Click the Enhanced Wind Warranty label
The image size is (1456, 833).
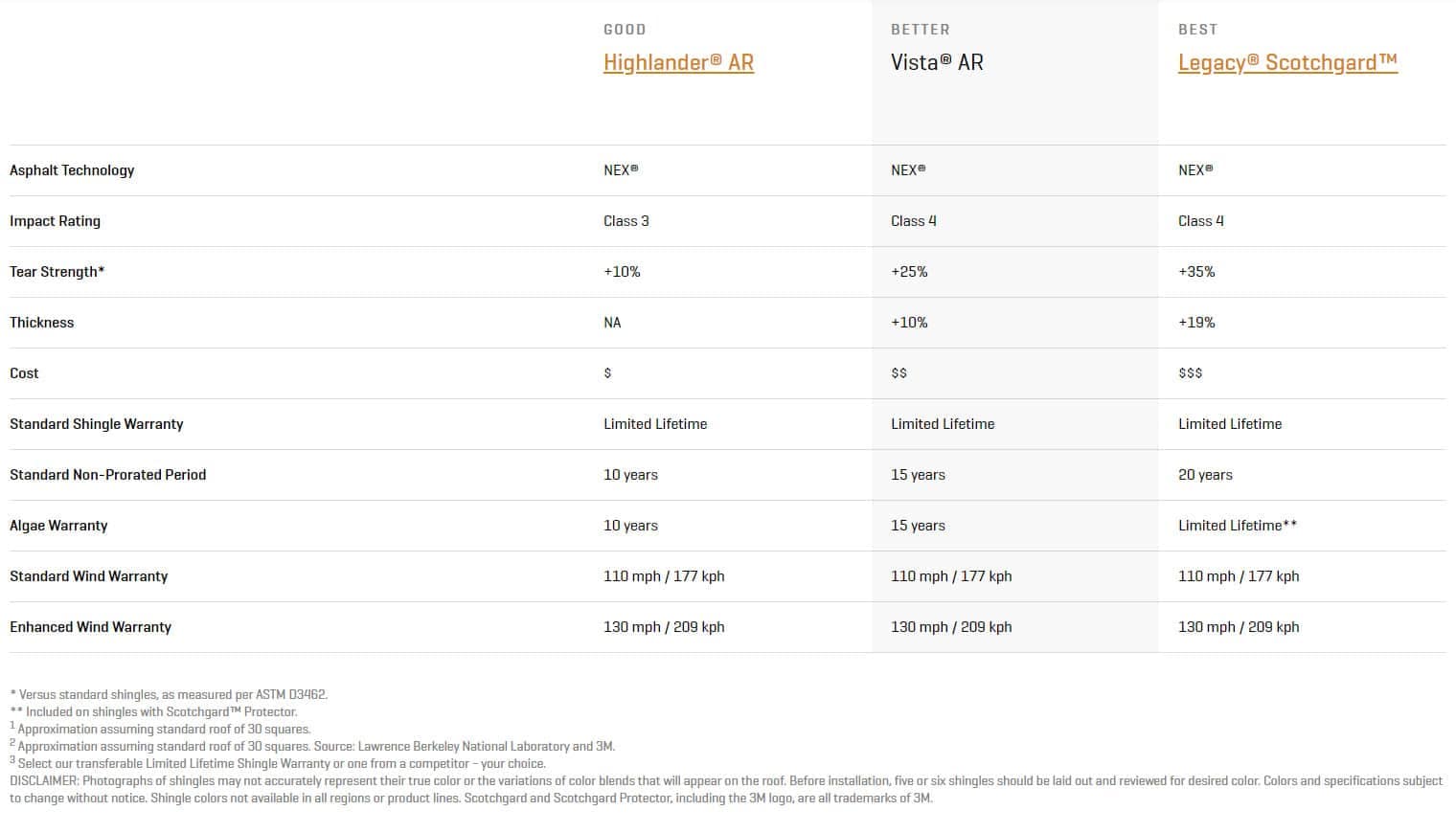point(90,627)
